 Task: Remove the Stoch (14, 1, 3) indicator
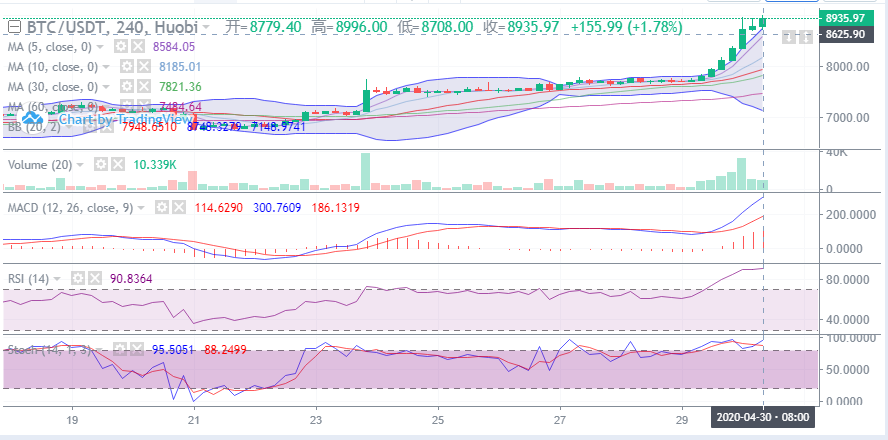[x=136, y=349]
